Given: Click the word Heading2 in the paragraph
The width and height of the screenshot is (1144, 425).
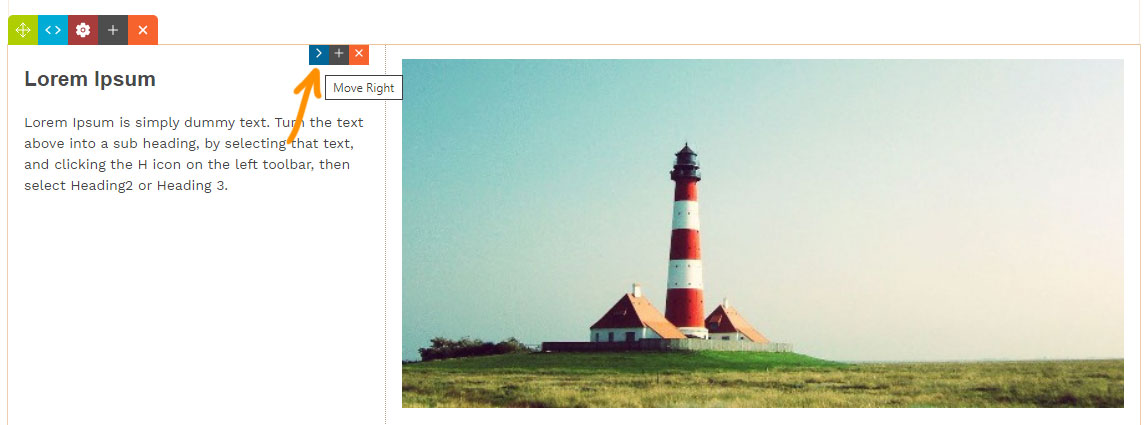Looking at the screenshot, I should 102,185.
